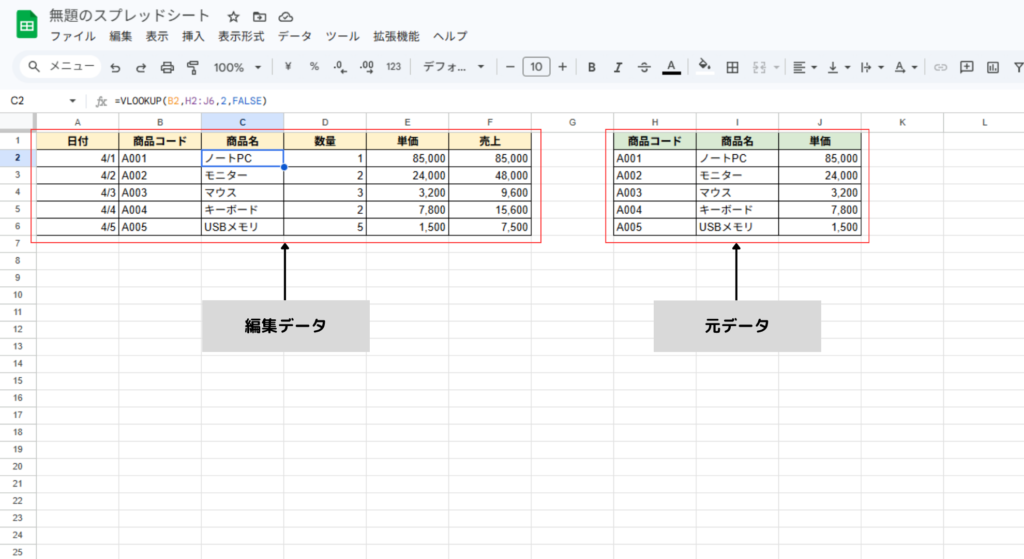Viewport: 1024px width, 559px height.
Task: Open the 100% zoom dropdown
Action: click(x=237, y=67)
